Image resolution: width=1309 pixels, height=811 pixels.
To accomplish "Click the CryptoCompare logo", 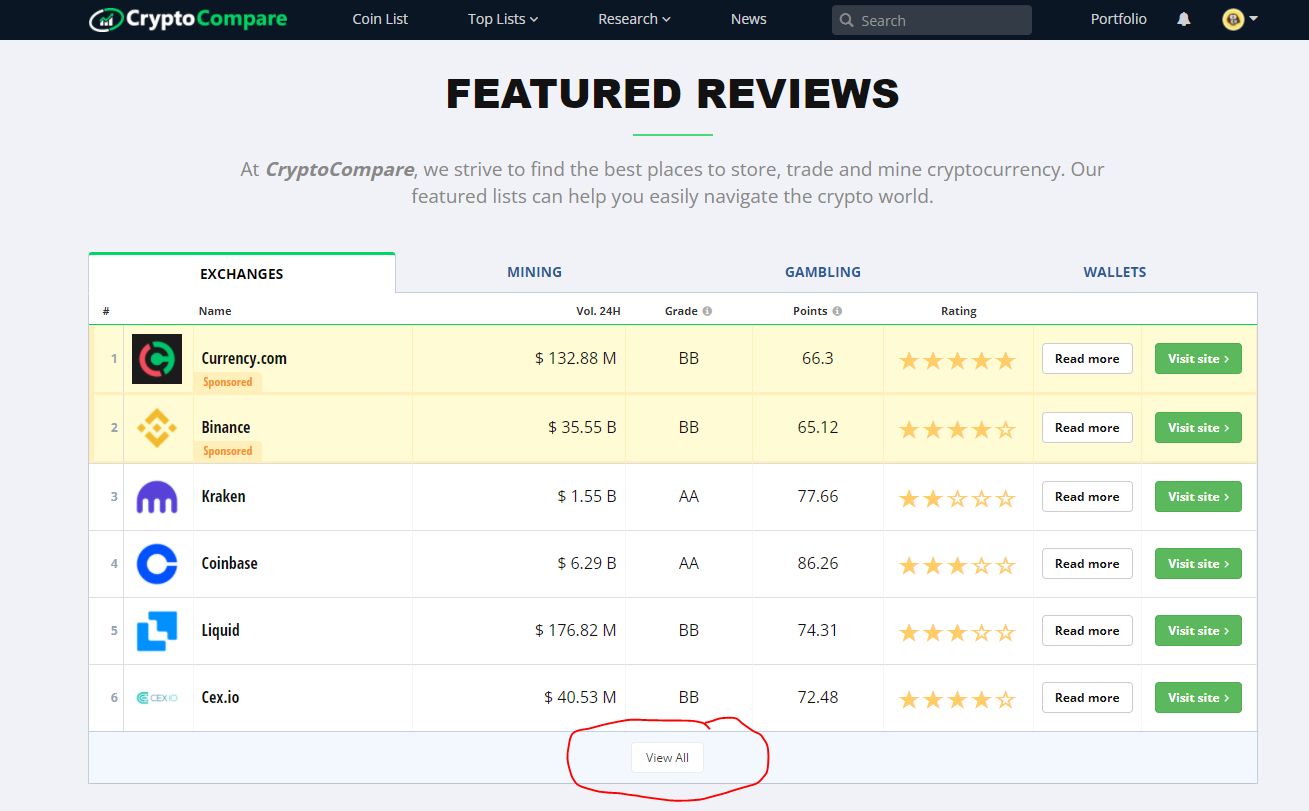I will (186, 18).
